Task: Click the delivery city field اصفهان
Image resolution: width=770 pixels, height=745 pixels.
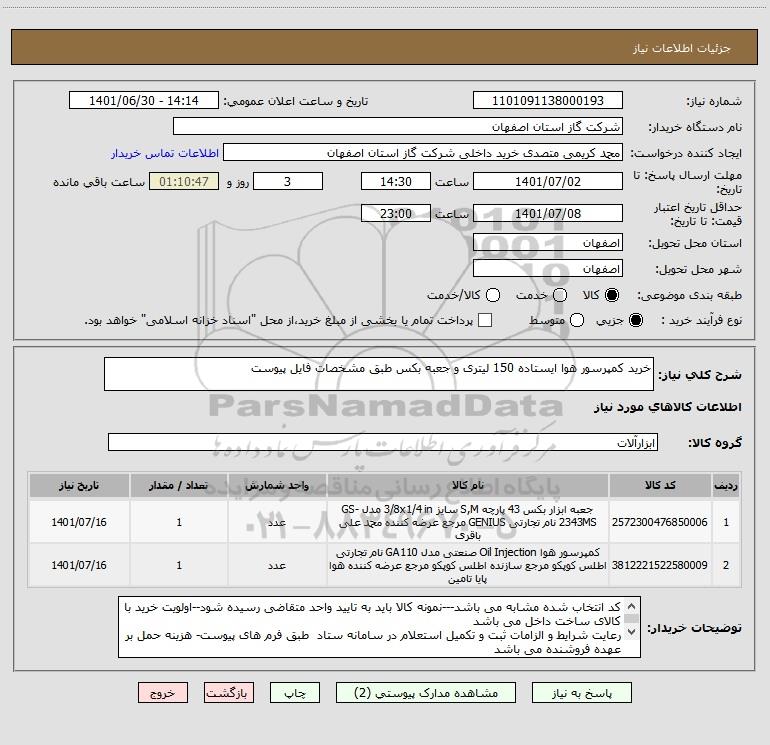Action: tap(548, 269)
